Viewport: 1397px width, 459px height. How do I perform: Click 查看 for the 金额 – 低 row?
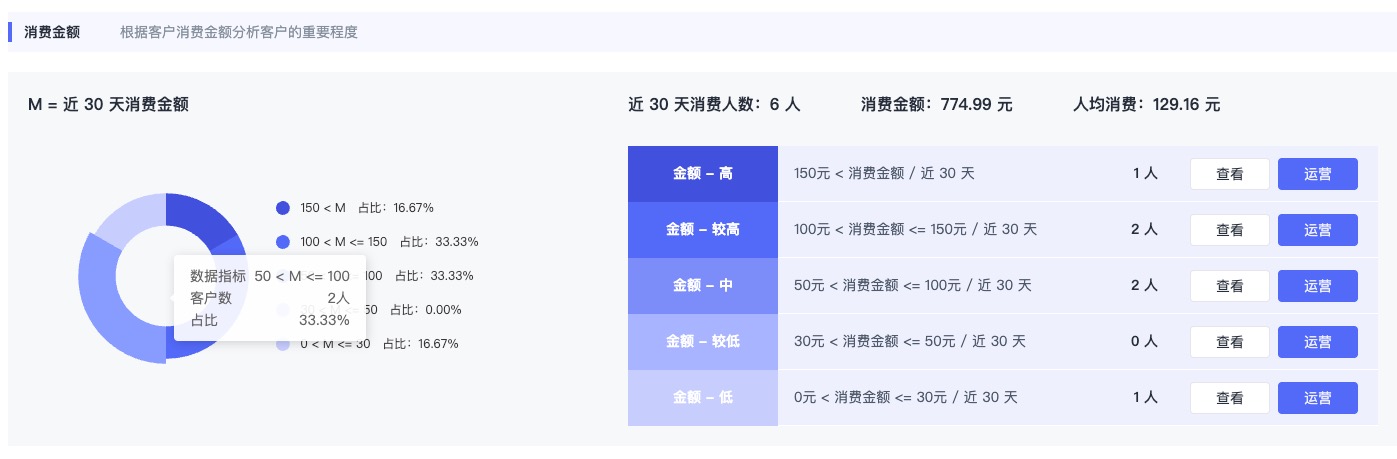point(1230,398)
